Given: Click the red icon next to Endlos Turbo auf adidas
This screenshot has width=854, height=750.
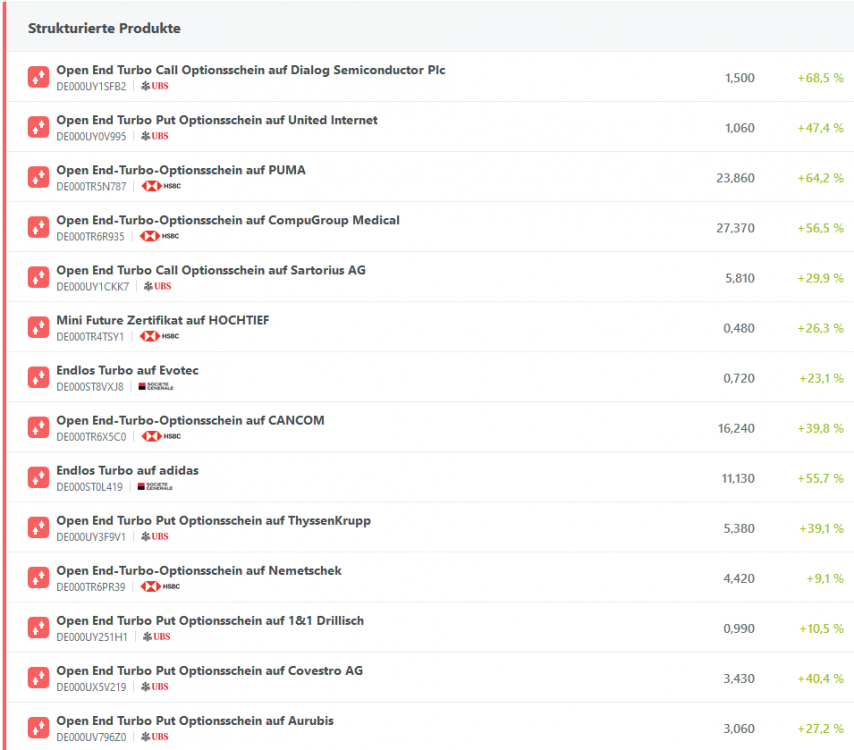Looking at the screenshot, I should (39, 477).
